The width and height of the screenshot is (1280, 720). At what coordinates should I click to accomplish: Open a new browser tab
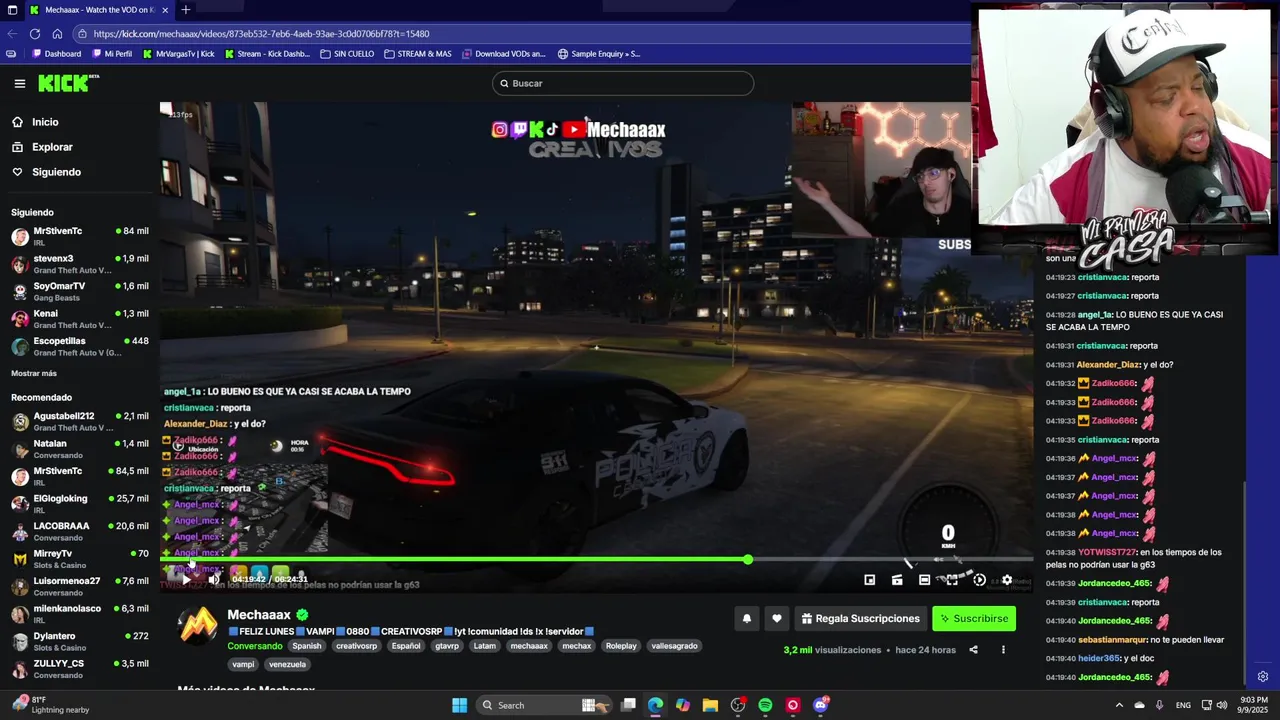click(185, 10)
